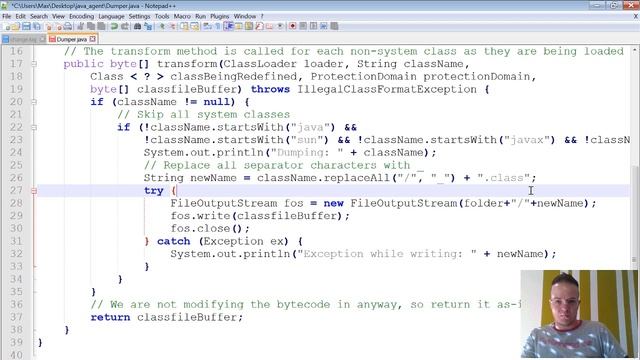Collapse the fold at line 17 transform method
This screenshot has width=640, height=360.
tap(34, 64)
